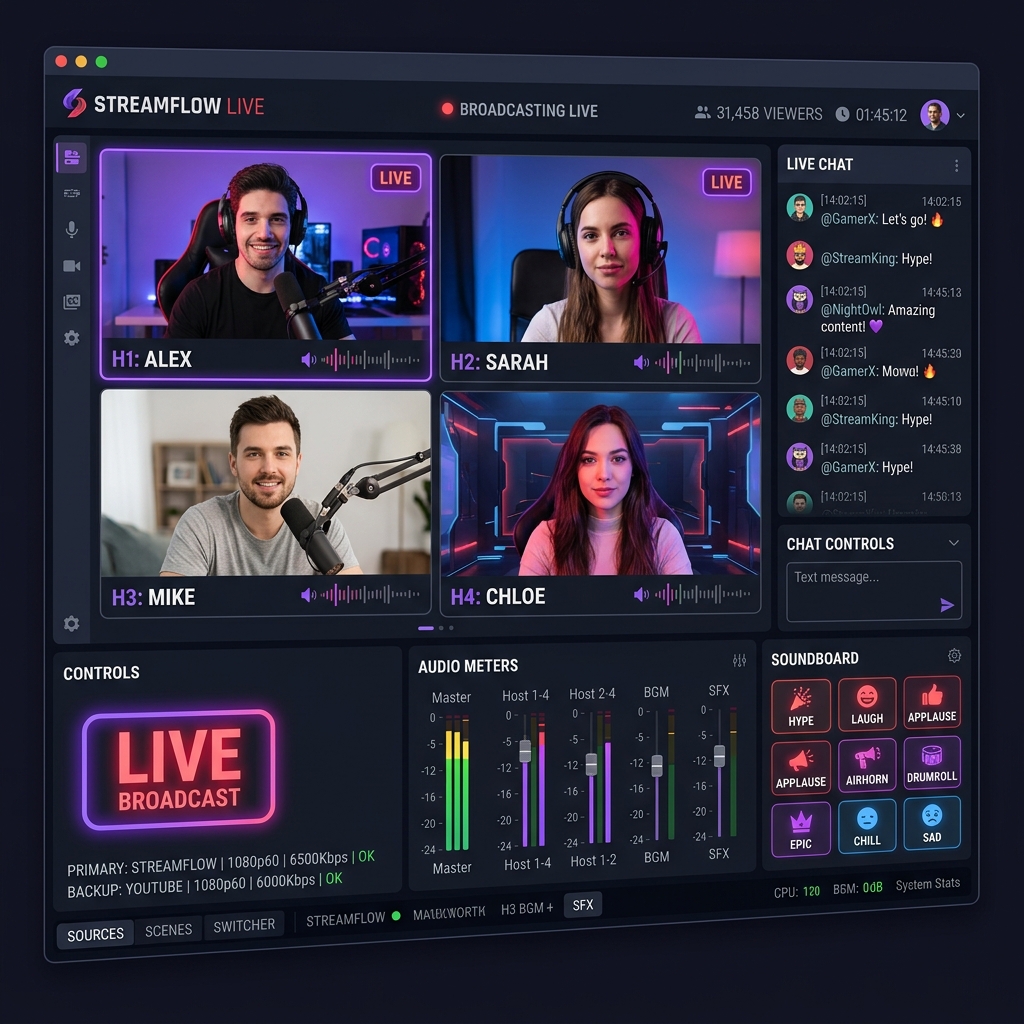Play the SAD sound effect

(x=932, y=823)
